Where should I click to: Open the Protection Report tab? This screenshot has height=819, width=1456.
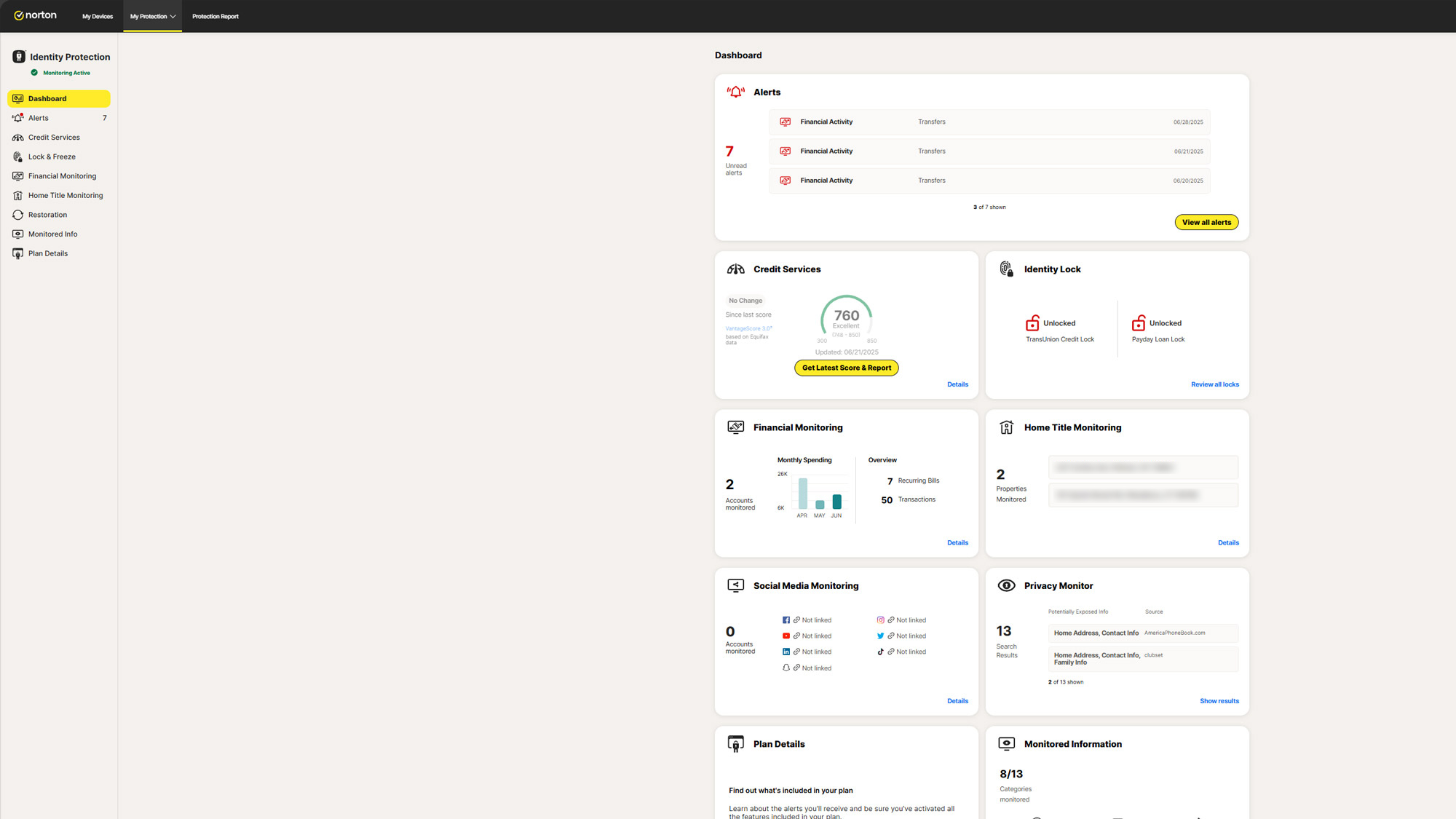pyautogui.click(x=215, y=16)
